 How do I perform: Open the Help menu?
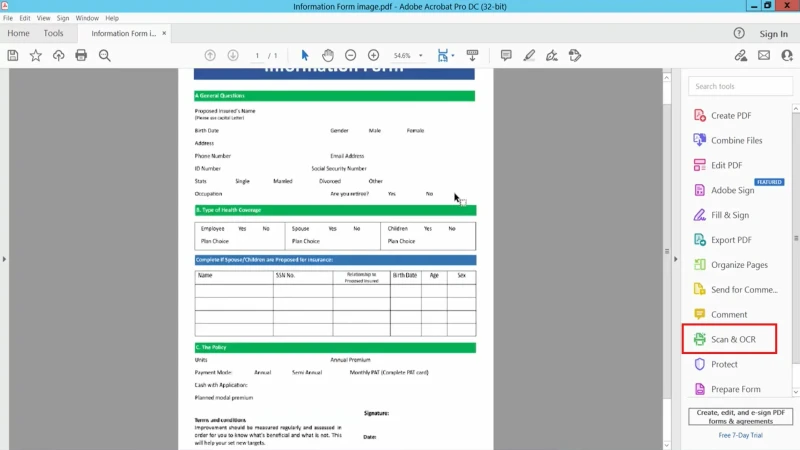click(x=112, y=18)
